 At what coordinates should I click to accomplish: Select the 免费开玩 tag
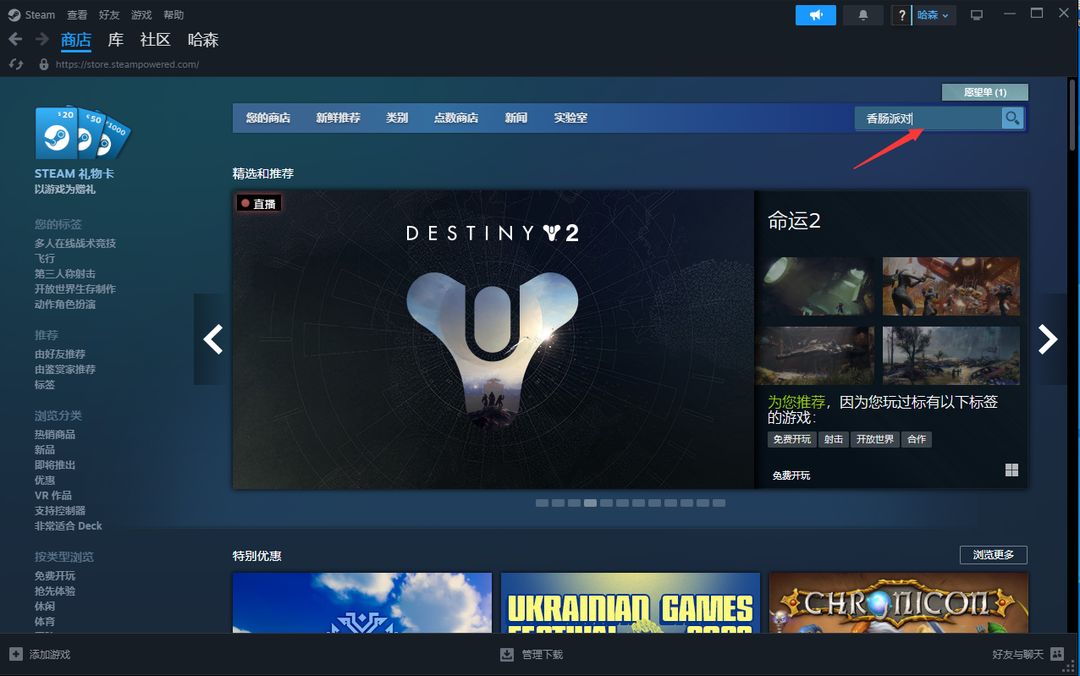(791, 439)
